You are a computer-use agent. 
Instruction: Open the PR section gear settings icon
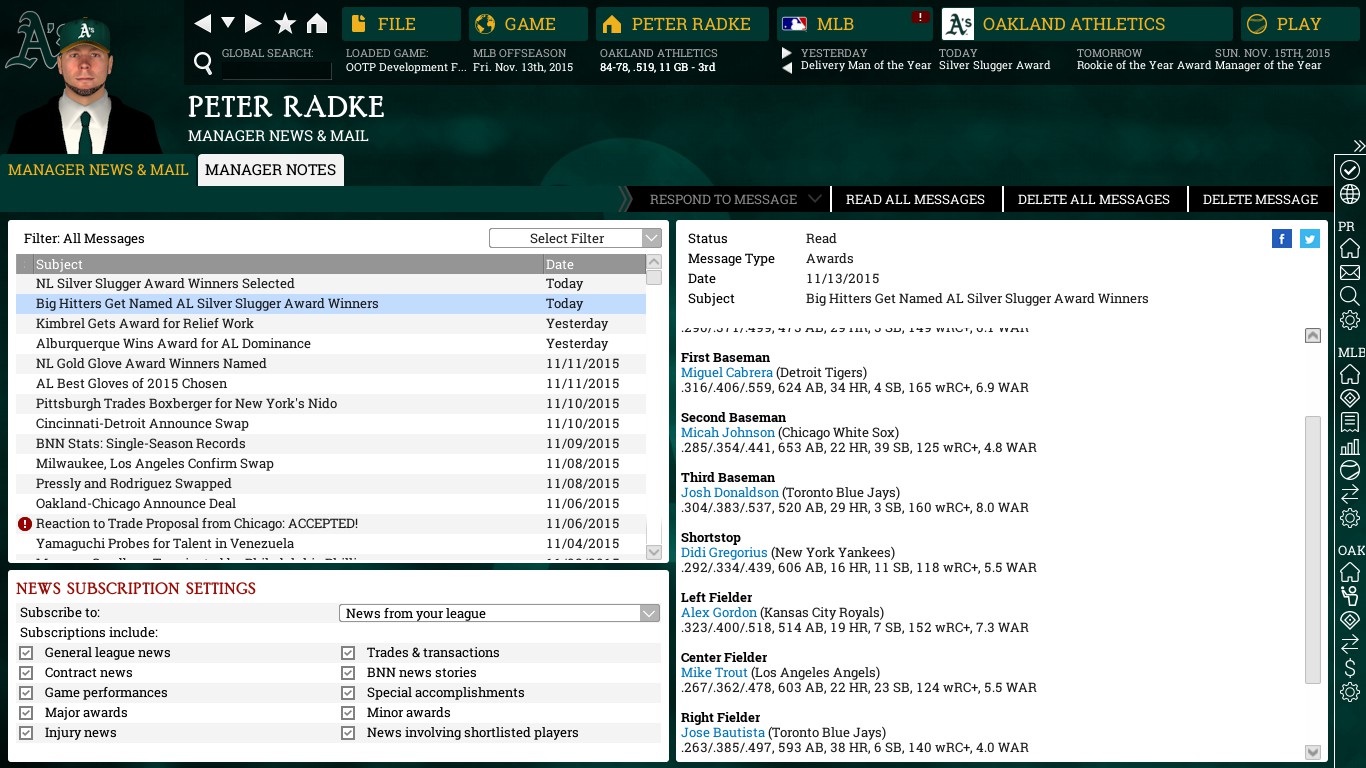click(1350, 320)
